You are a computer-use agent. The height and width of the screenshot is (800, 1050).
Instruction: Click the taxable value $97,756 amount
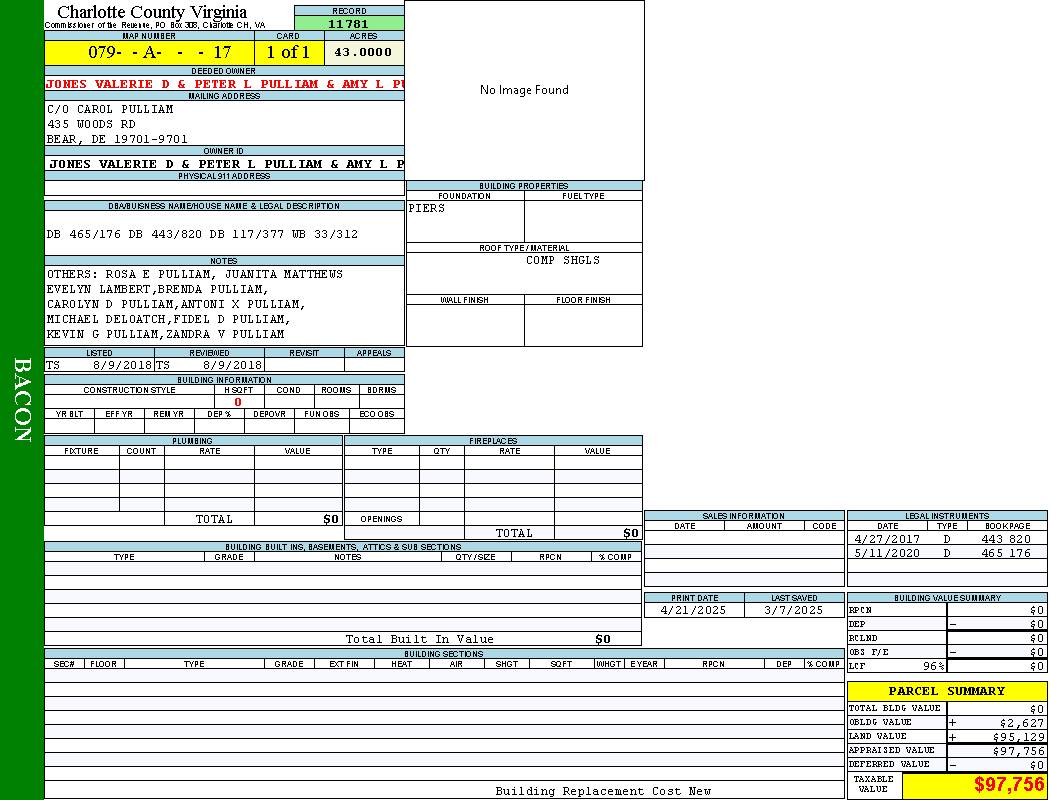1008,786
